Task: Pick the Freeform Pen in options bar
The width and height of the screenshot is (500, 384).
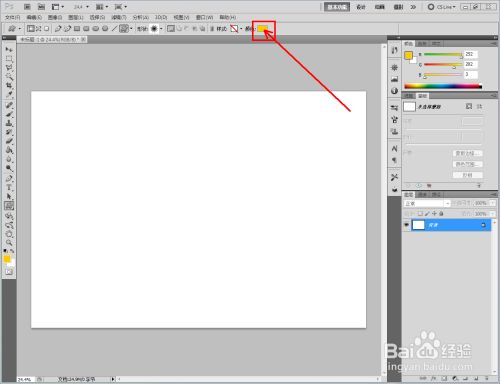Action: click(68, 29)
